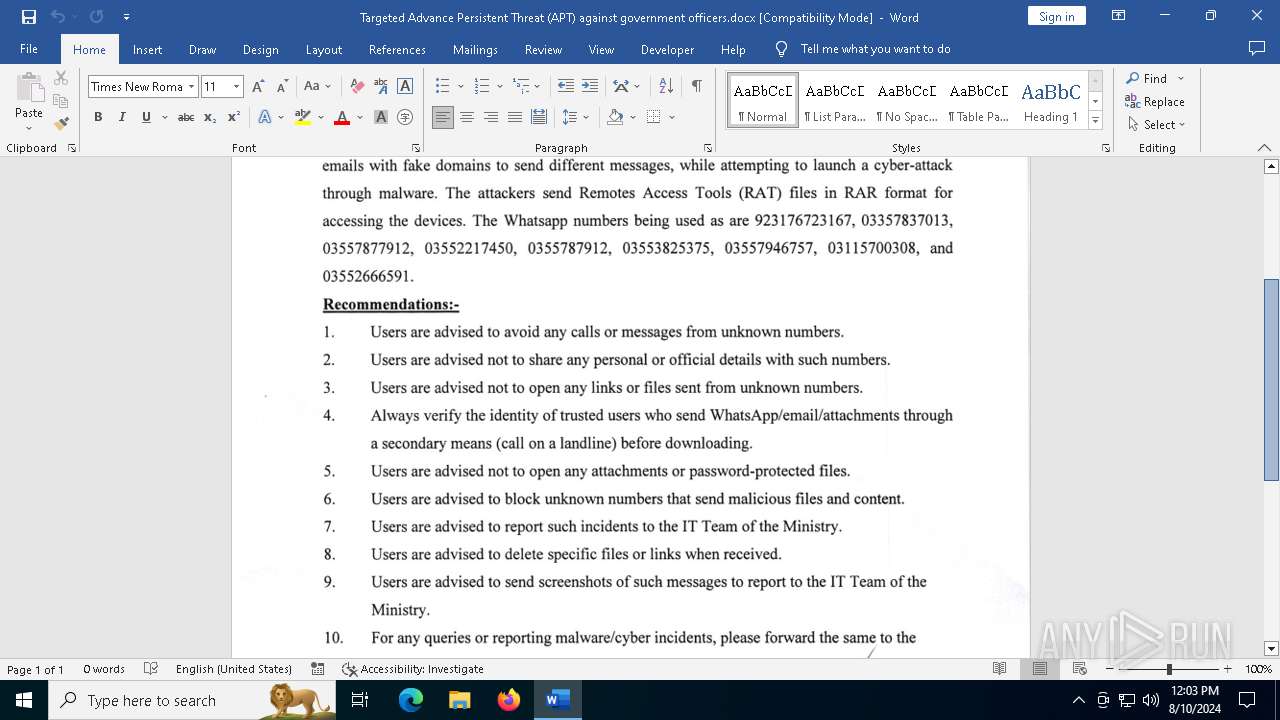Switch to the Insert tab
The image size is (1280, 720).
[x=147, y=49]
